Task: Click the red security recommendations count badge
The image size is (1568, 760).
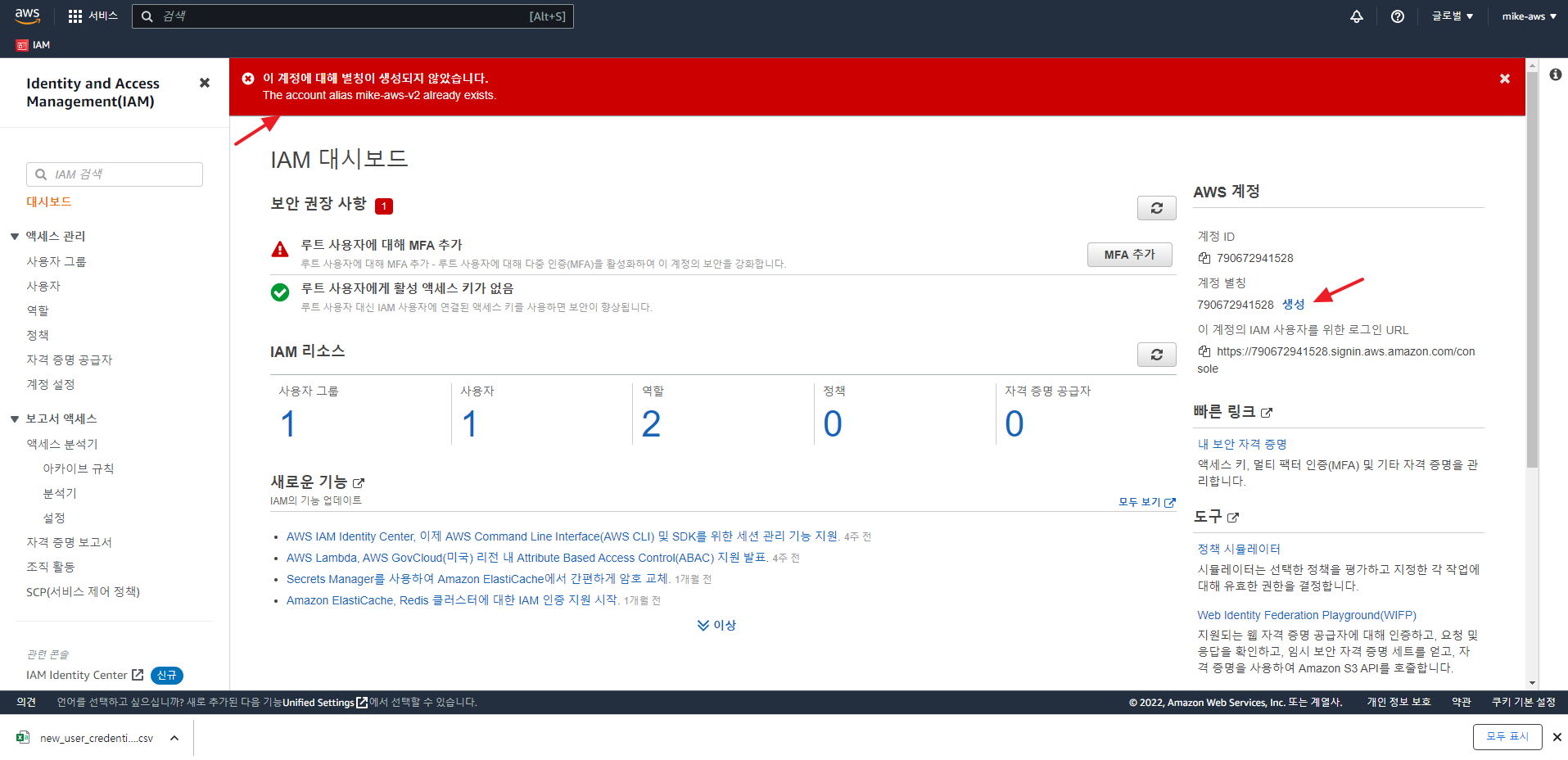Action: (x=384, y=206)
